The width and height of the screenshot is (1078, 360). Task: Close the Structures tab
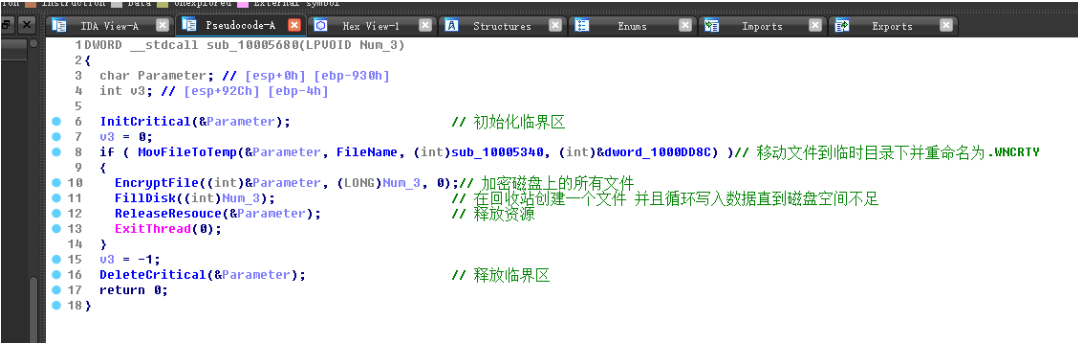click(x=556, y=25)
